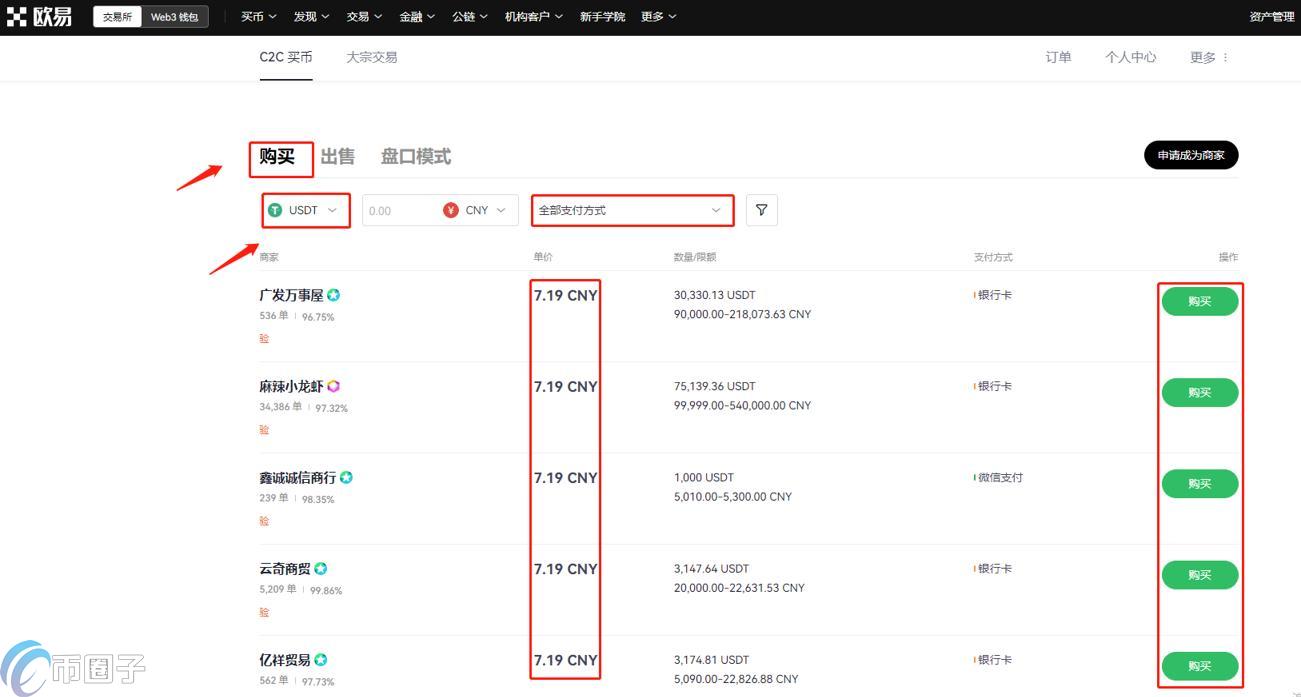Open the 新手学院 menu
This screenshot has width=1301, height=697.
[602, 16]
